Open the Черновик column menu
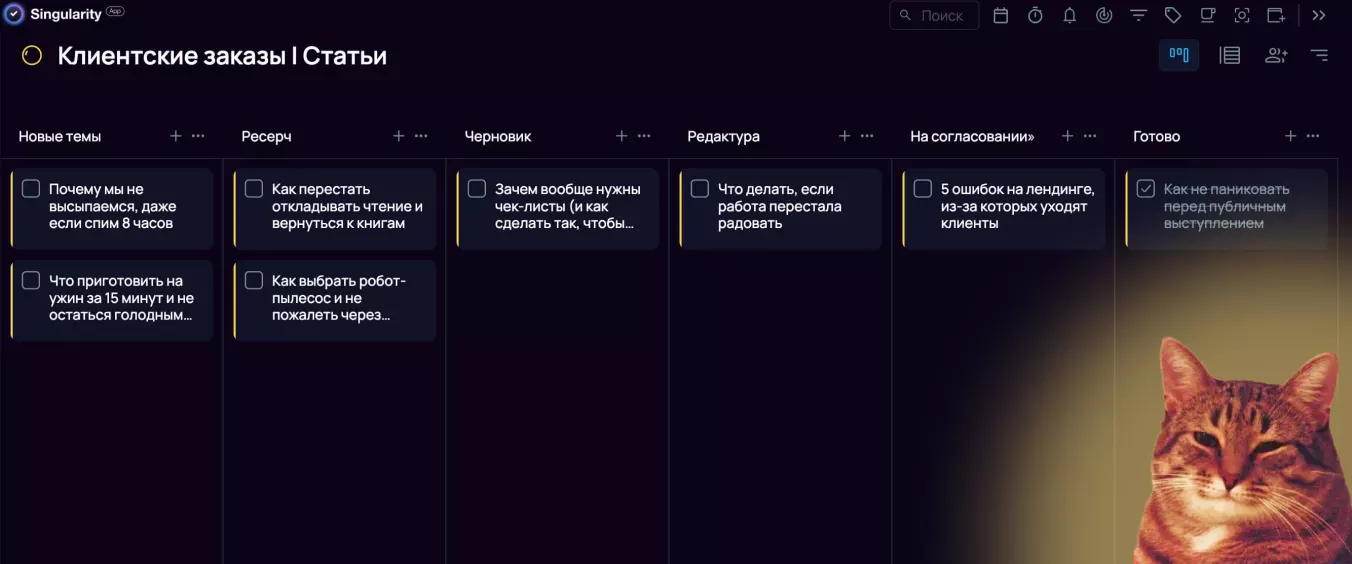Viewport: 1352px width, 564px height. coord(644,136)
